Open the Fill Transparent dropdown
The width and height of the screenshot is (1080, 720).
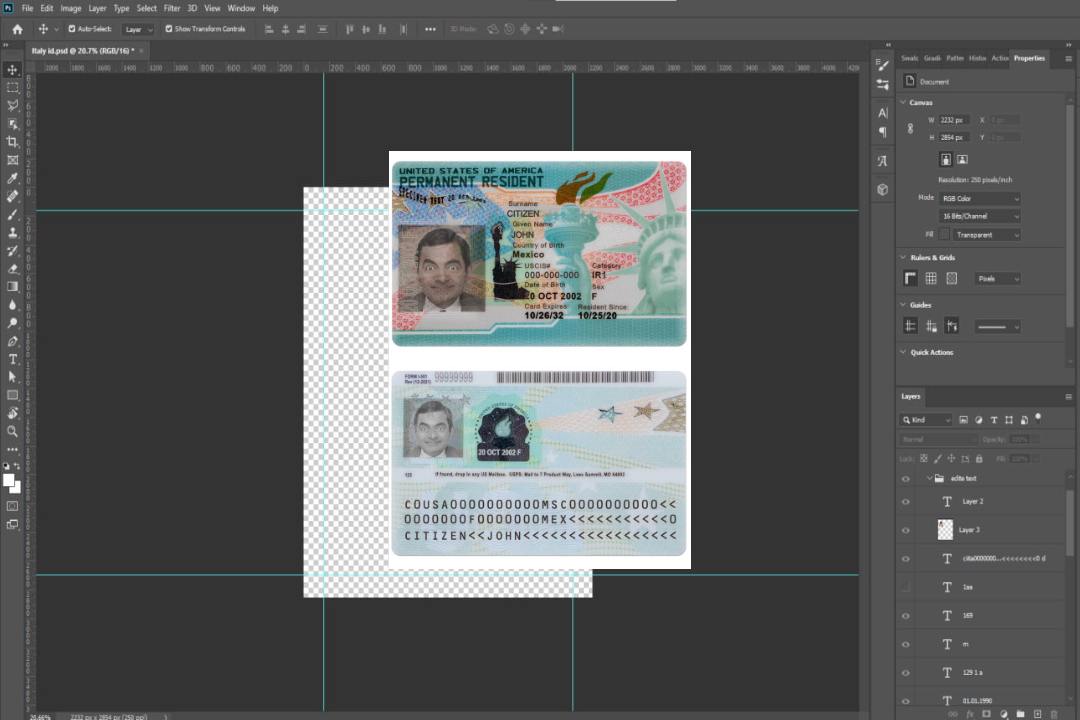pyautogui.click(x=986, y=235)
